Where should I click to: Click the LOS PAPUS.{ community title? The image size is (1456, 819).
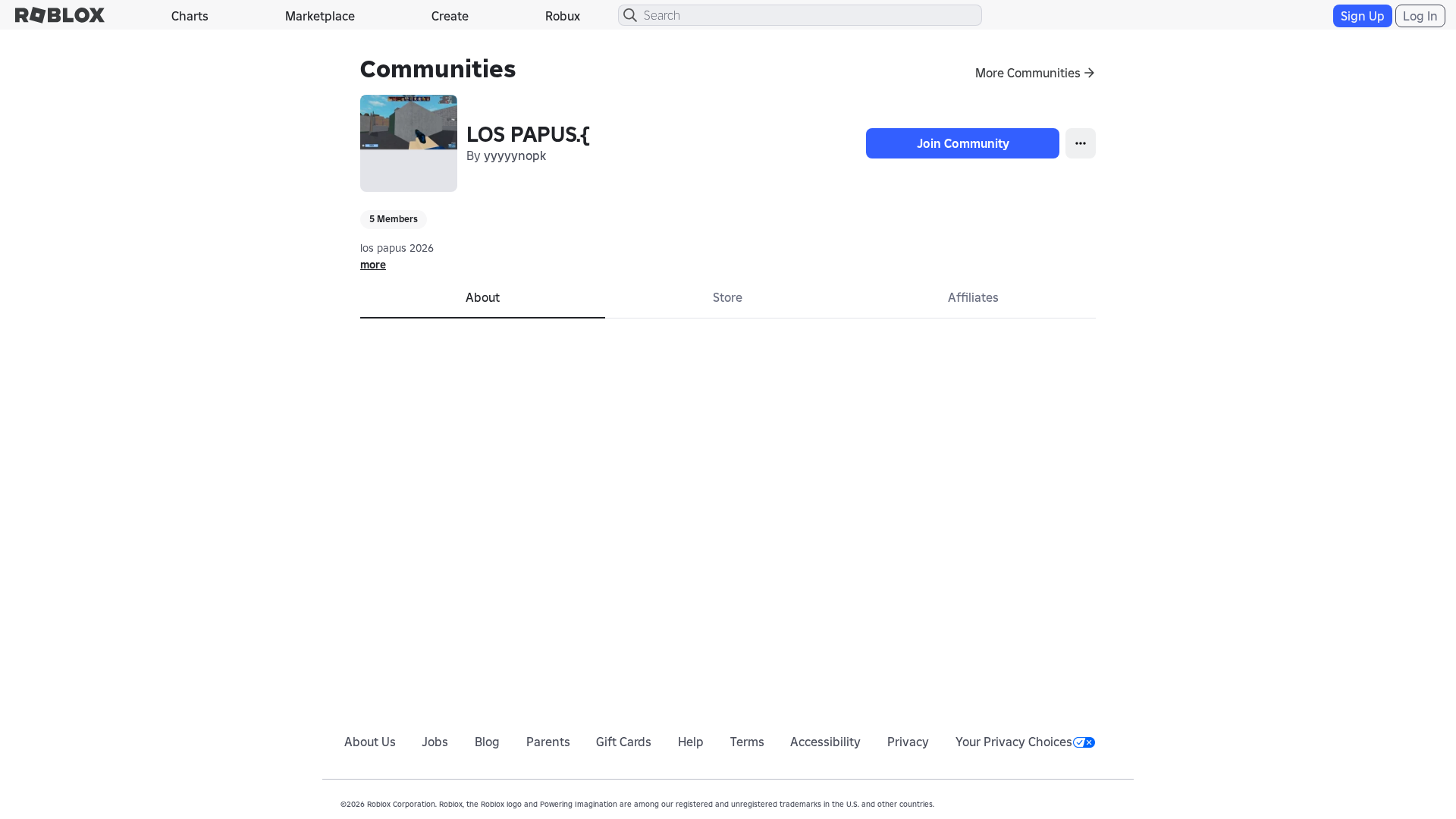[528, 134]
